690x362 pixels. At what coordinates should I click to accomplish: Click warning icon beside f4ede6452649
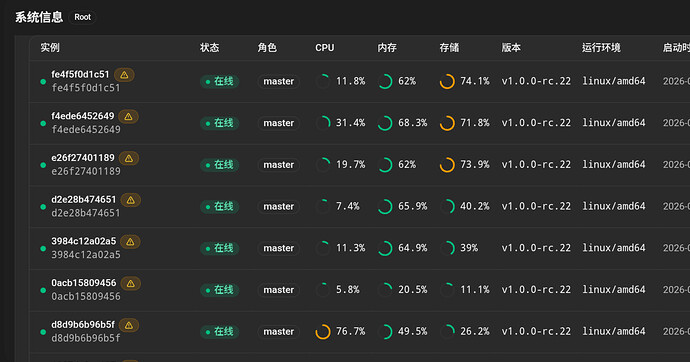tap(128, 117)
